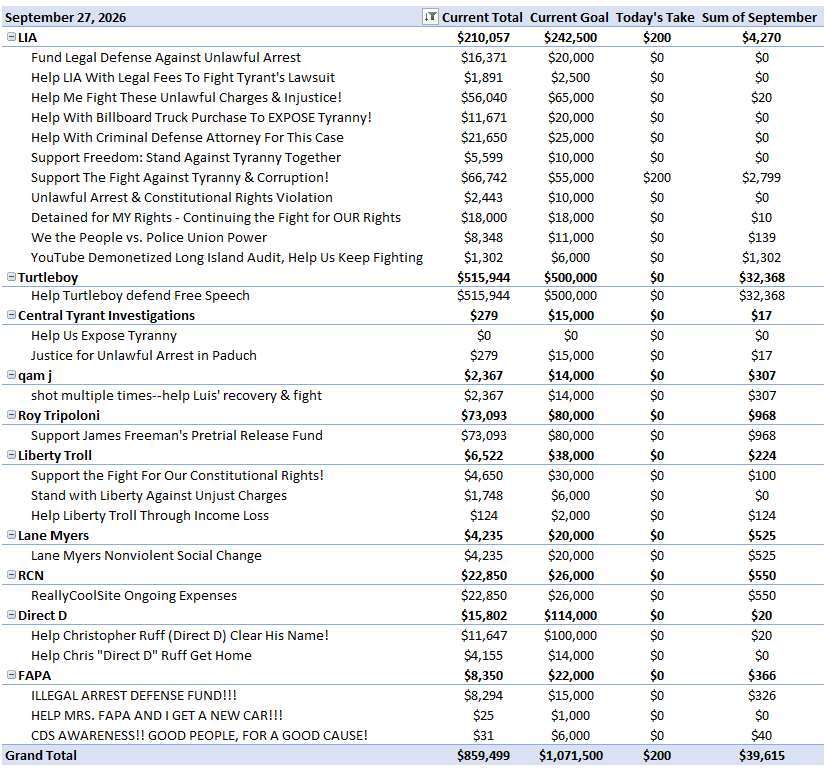The width and height of the screenshot is (826, 771).
Task: Select the Current Total column header
Action: (482, 17)
